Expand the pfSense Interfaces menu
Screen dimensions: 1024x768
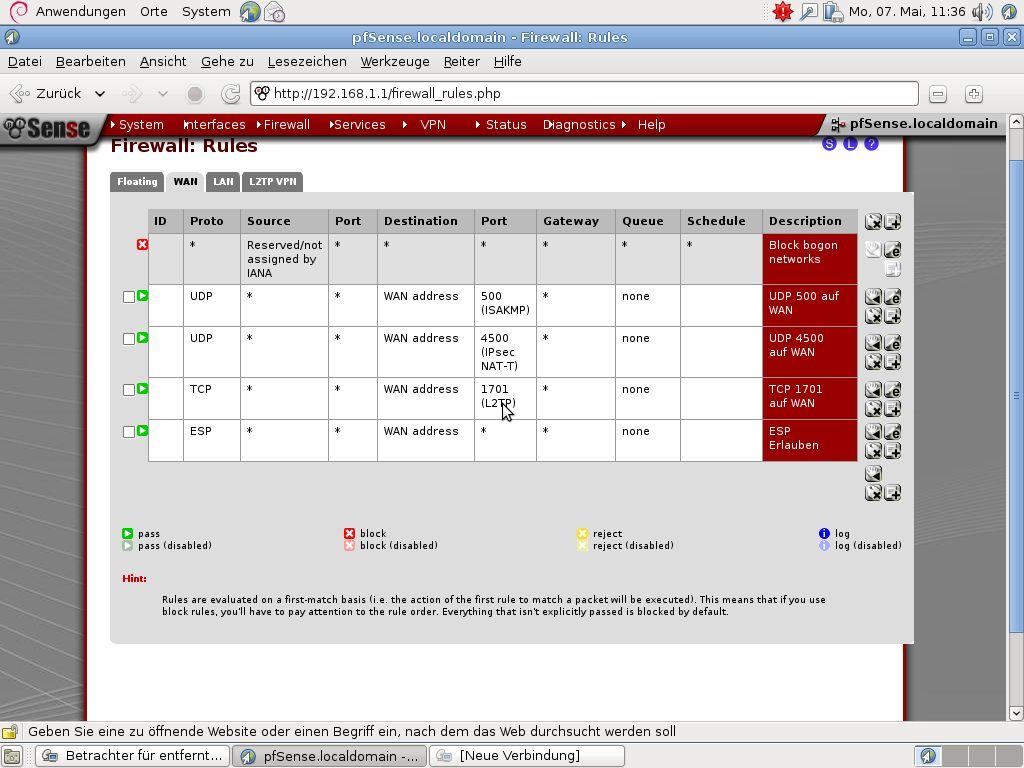tap(214, 125)
